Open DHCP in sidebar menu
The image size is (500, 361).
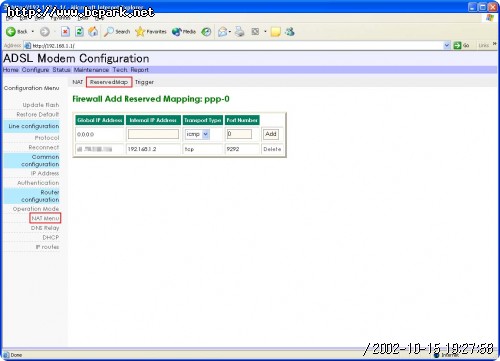click(x=51, y=237)
